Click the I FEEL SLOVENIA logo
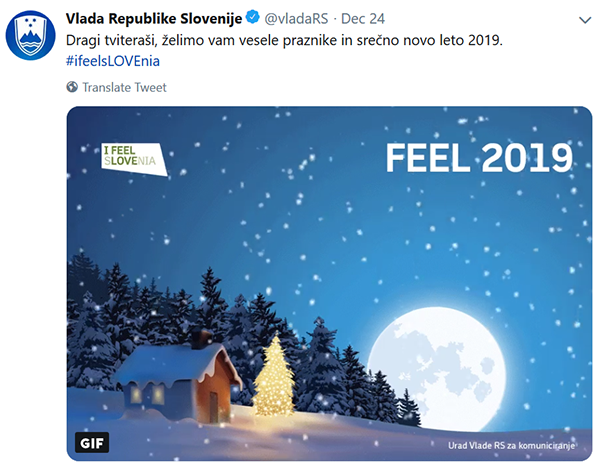Viewport: 600px width, 473px height. (135, 155)
